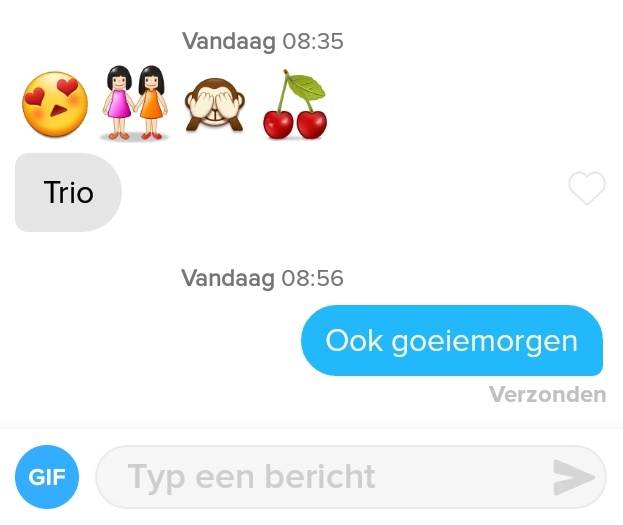Open the GIF picker
Image resolution: width=623 pixels, height=525 pixels.
pos(47,477)
